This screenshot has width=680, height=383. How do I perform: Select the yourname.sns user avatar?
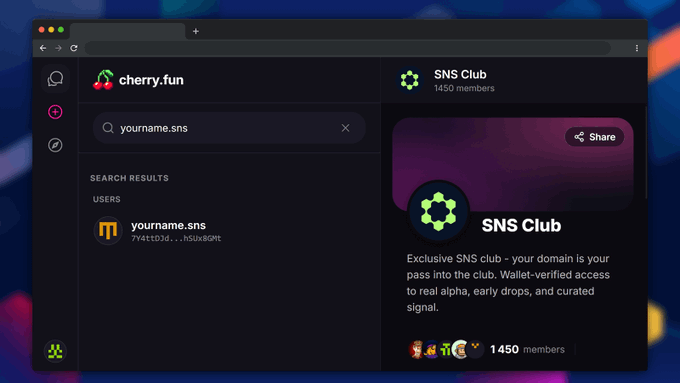coord(108,230)
